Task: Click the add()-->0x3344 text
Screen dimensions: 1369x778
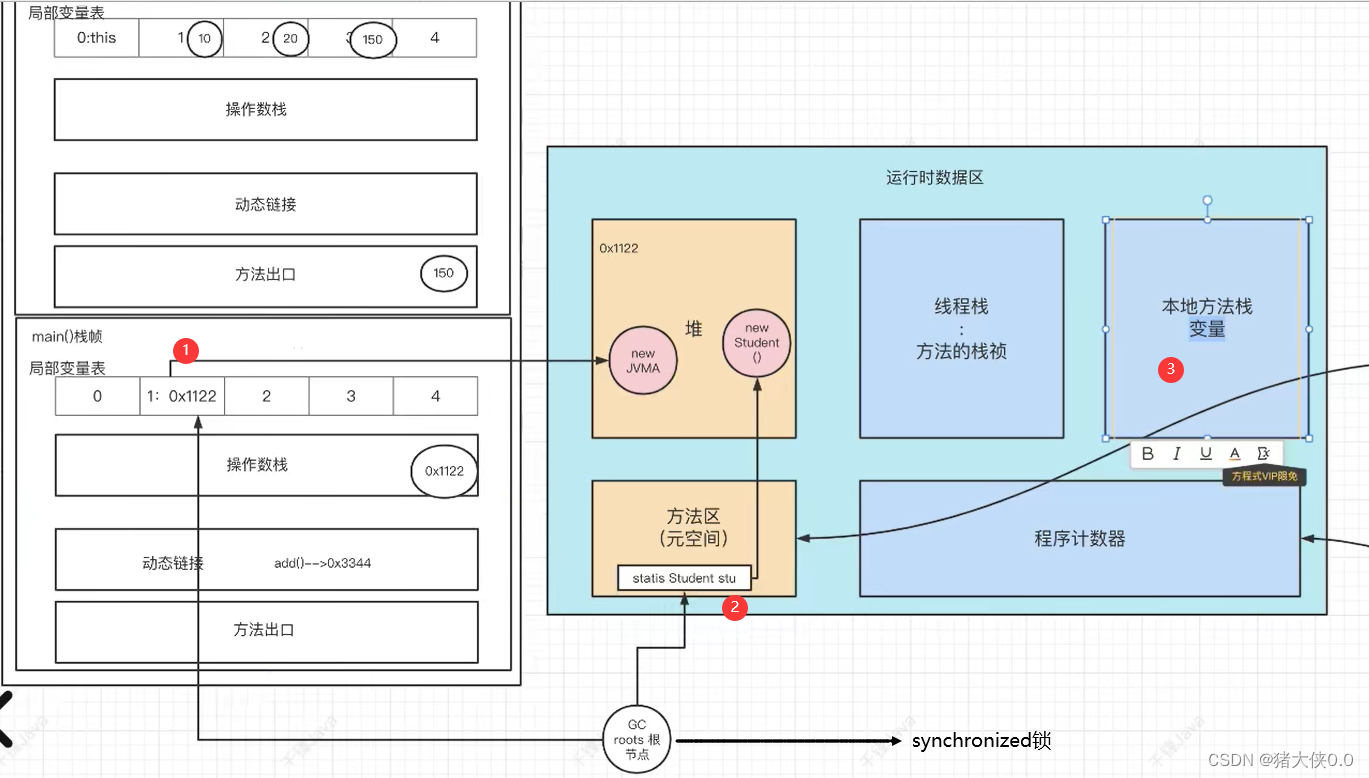Action: (x=323, y=563)
